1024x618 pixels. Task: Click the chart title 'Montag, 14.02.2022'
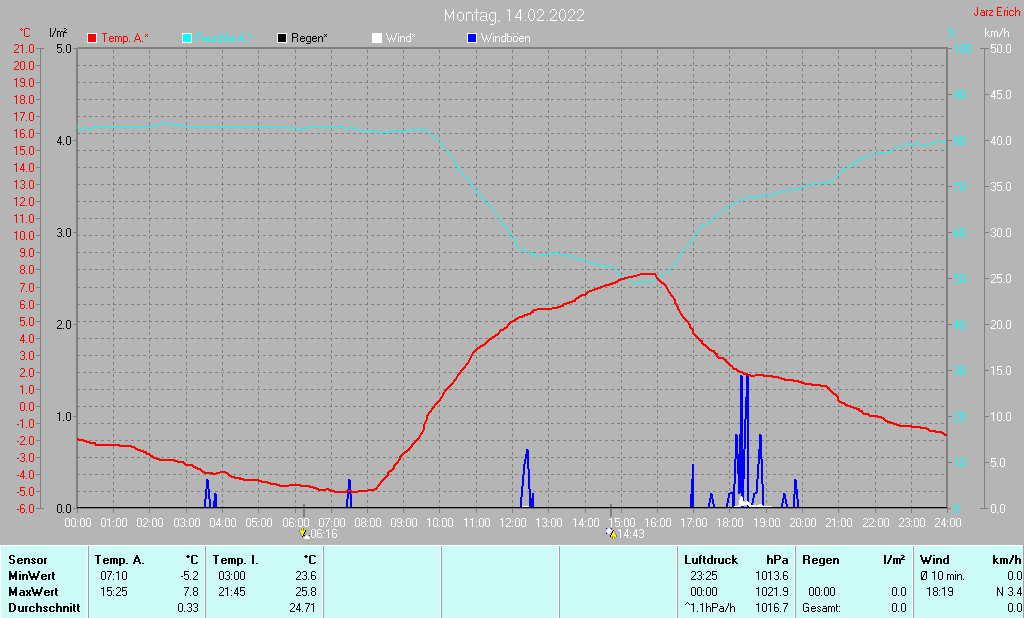pos(514,15)
